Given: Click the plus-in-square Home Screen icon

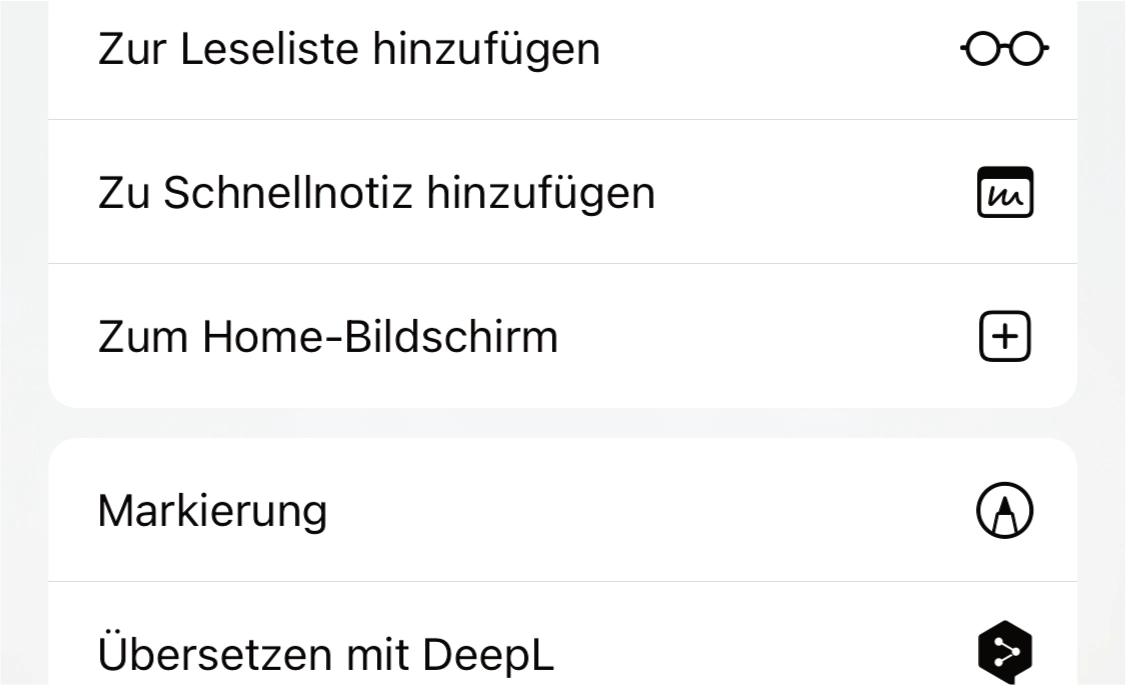Looking at the screenshot, I should tap(1003, 335).
